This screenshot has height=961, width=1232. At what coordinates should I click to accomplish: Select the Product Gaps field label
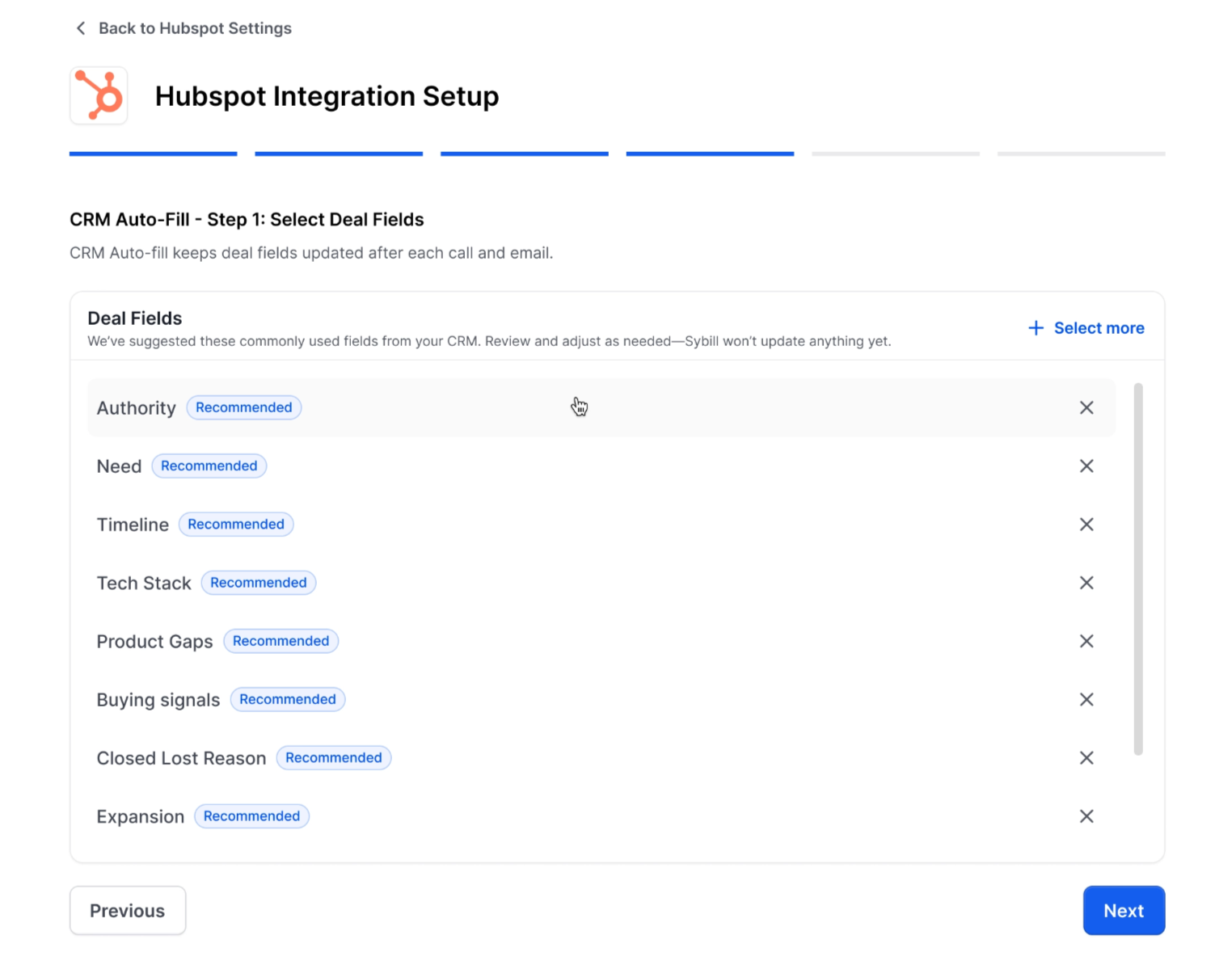click(154, 642)
